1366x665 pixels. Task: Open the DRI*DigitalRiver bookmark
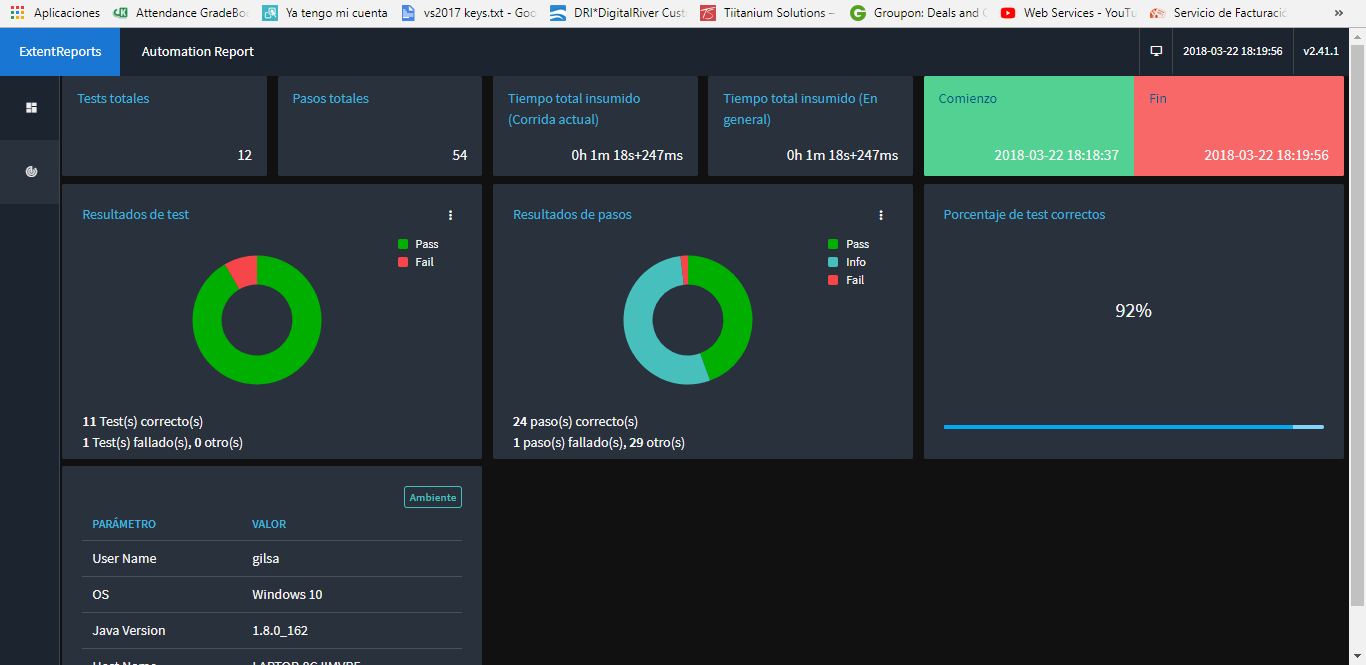click(619, 13)
